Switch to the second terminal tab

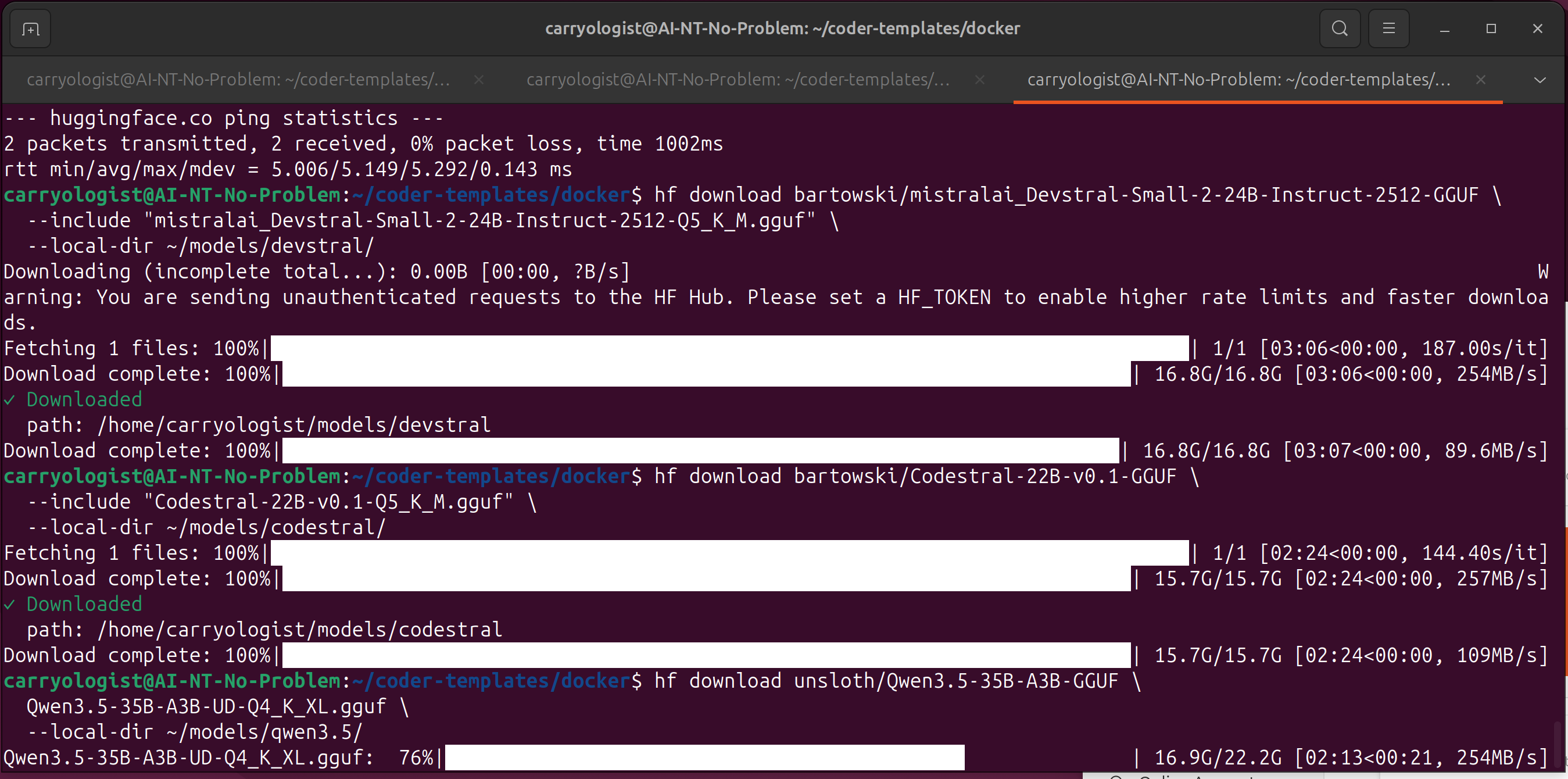[738, 80]
